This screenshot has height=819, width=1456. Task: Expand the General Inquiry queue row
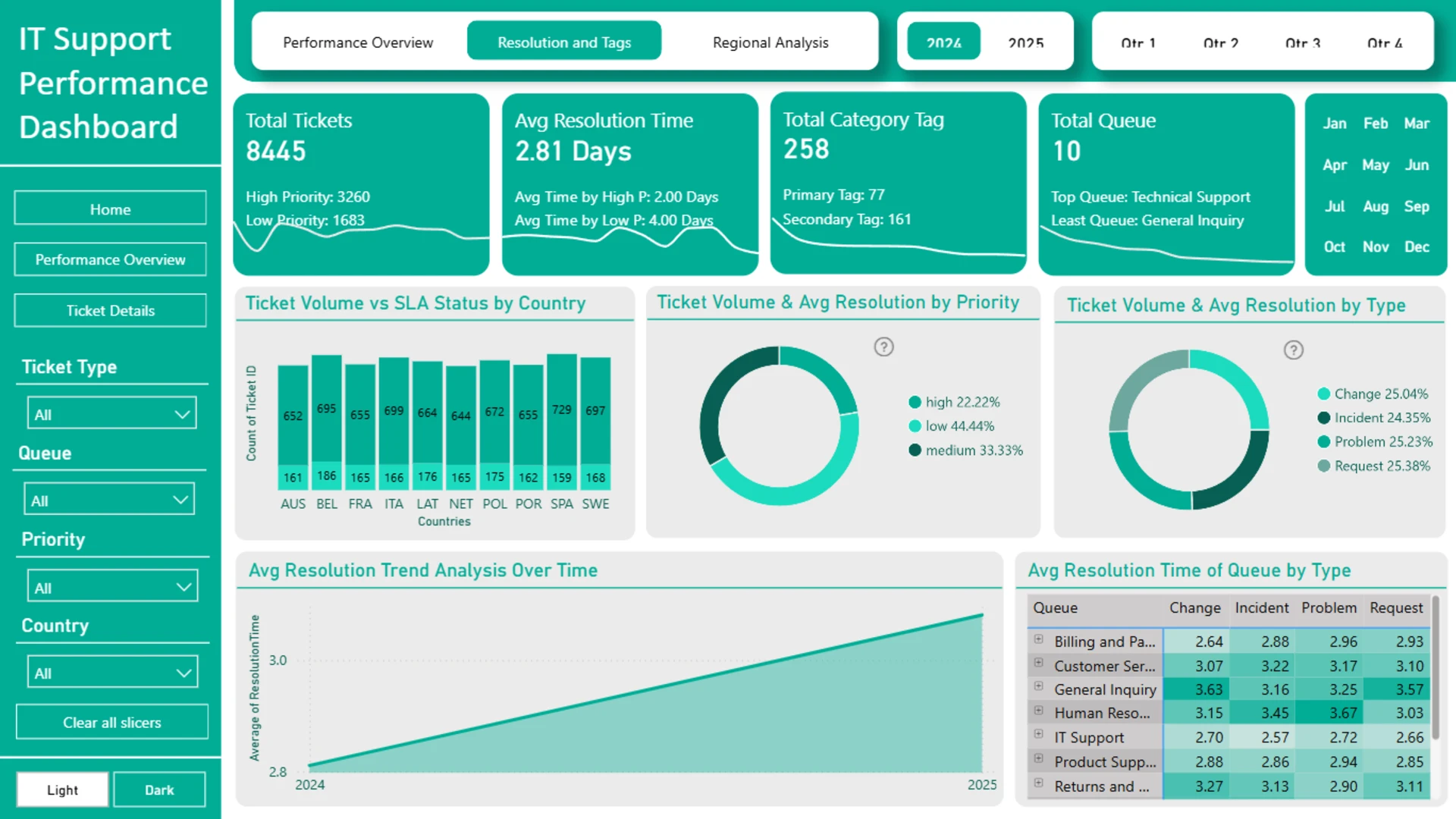point(1038,687)
